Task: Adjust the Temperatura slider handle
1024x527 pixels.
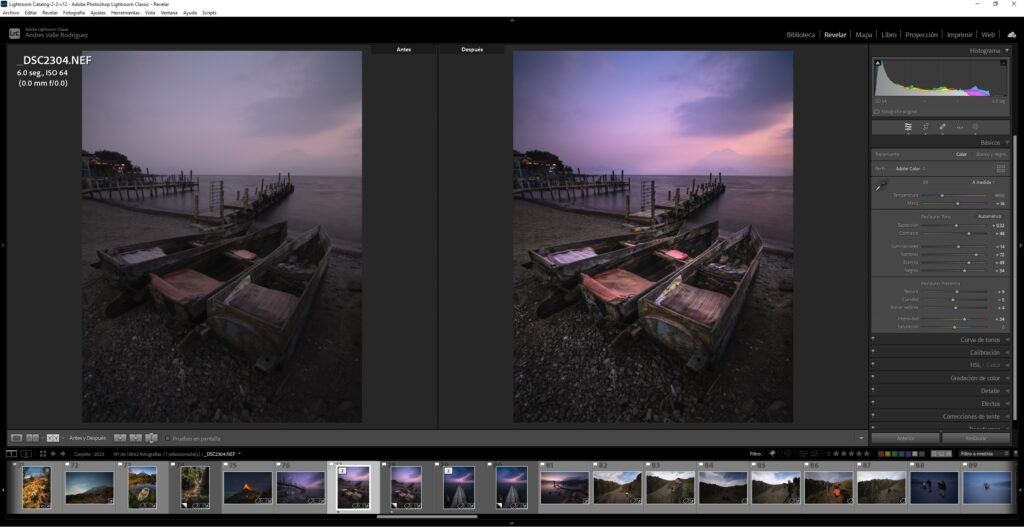Action: (942, 195)
